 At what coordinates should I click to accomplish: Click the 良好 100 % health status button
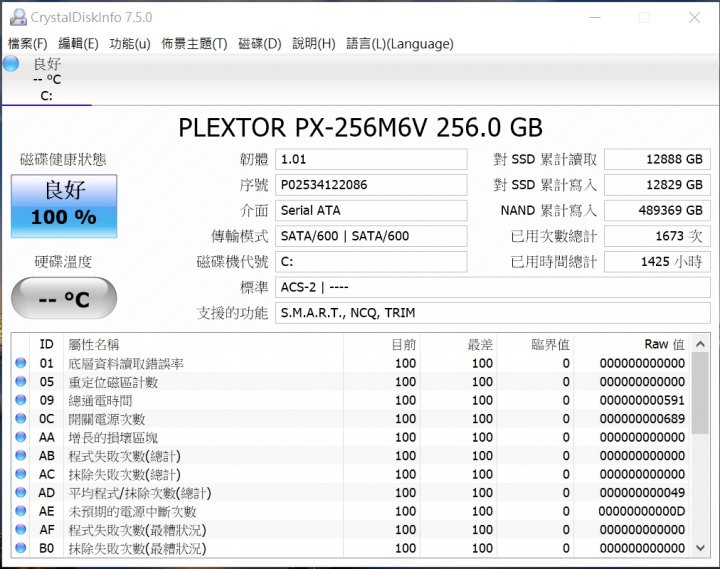click(64, 206)
